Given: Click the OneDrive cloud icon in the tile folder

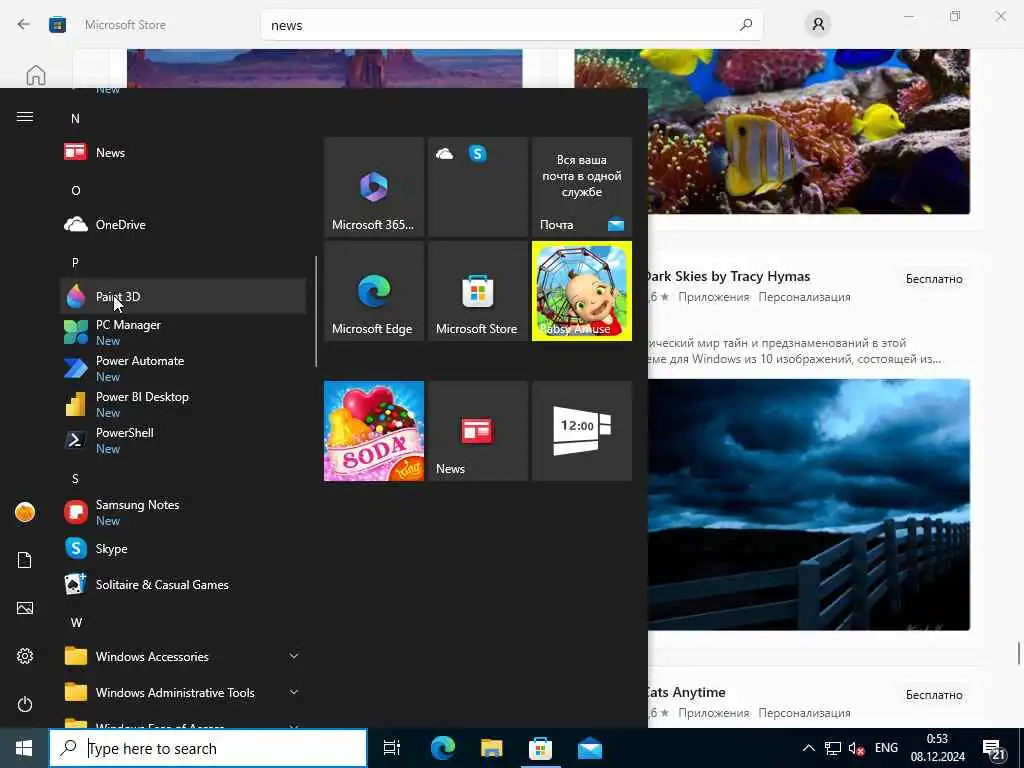Looking at the screenshot, I should tap(445, 153).
